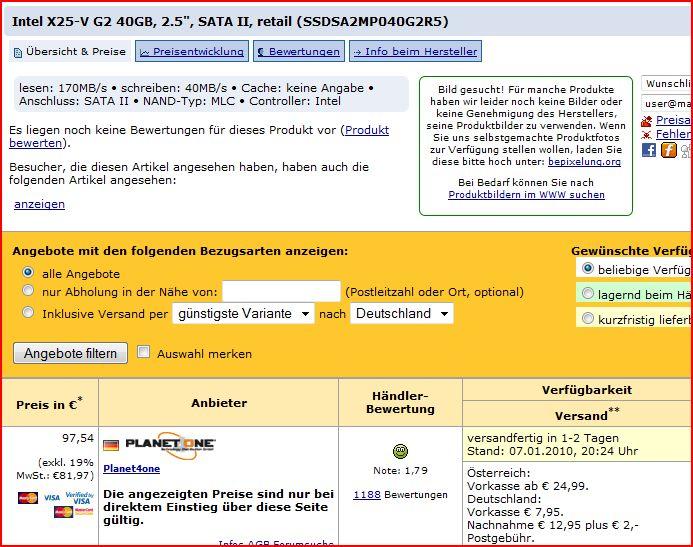Click the Fehler melden link

click(673, 134)
